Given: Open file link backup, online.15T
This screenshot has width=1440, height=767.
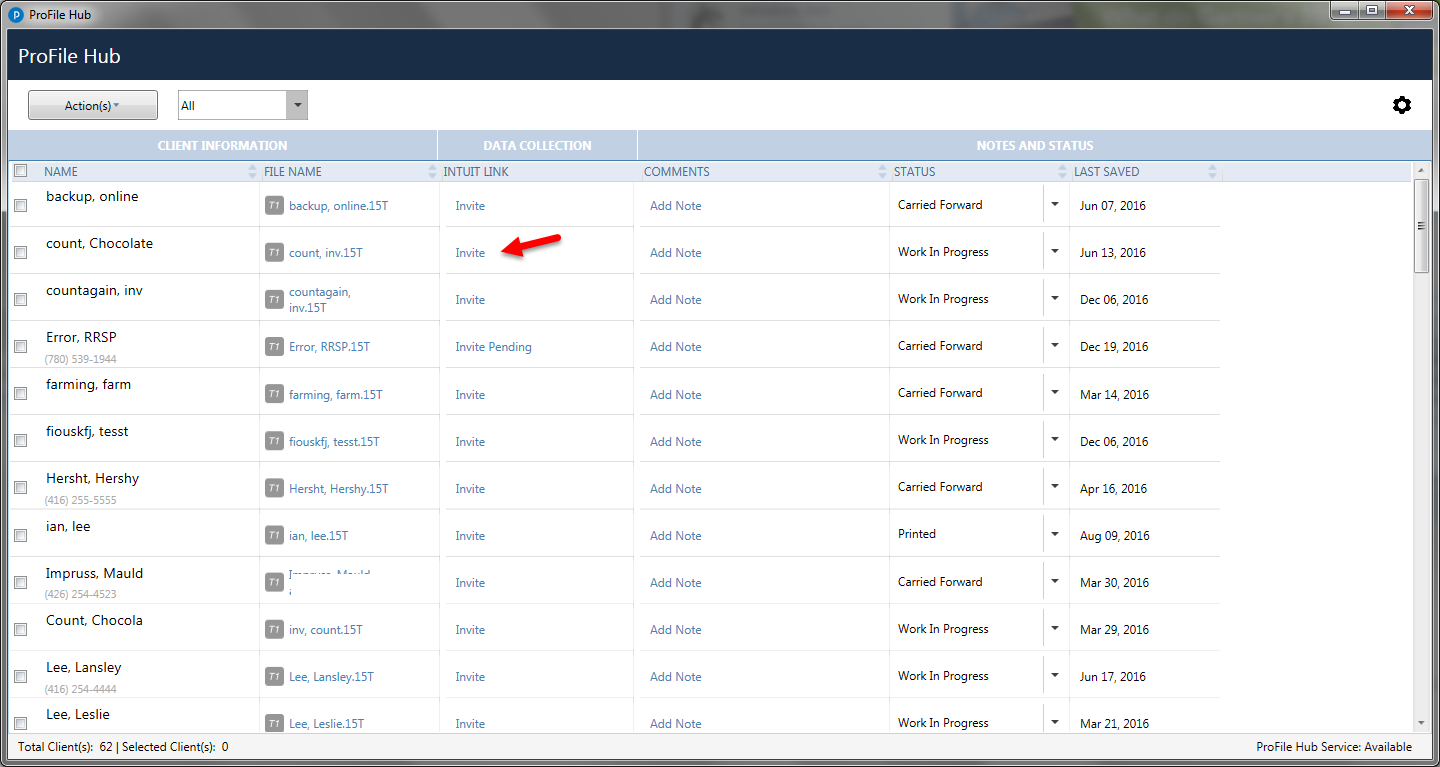Looking at the screenshot, I should (x=338, y=206).
